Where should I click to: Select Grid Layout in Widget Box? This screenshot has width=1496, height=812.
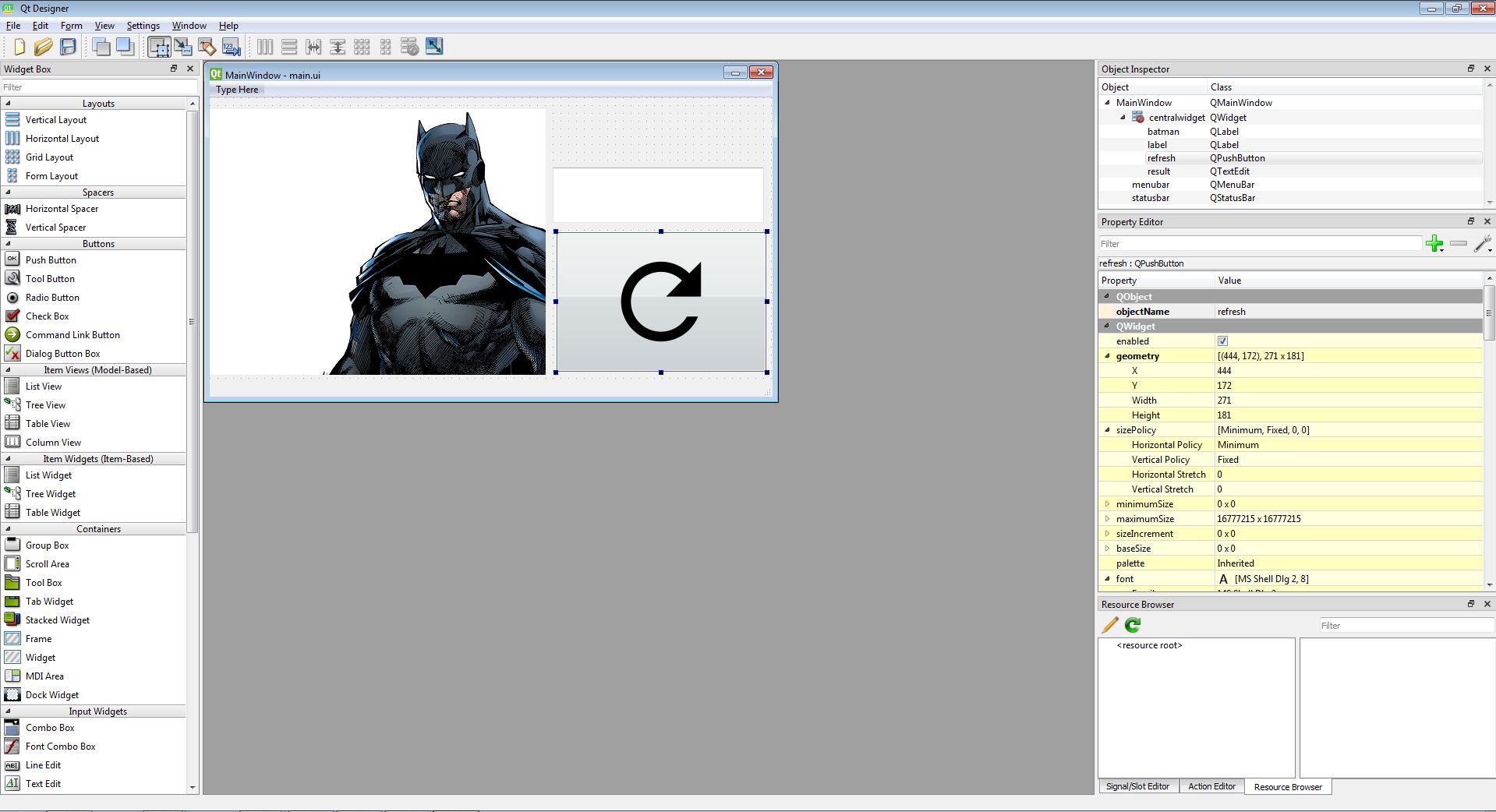tap(49, 157)
